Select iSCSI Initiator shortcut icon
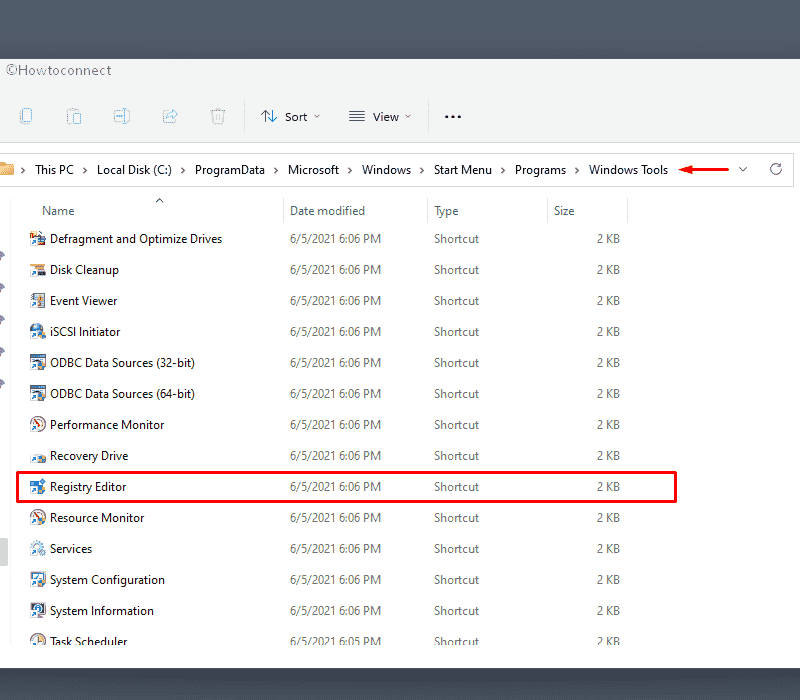 coord(37,332)
